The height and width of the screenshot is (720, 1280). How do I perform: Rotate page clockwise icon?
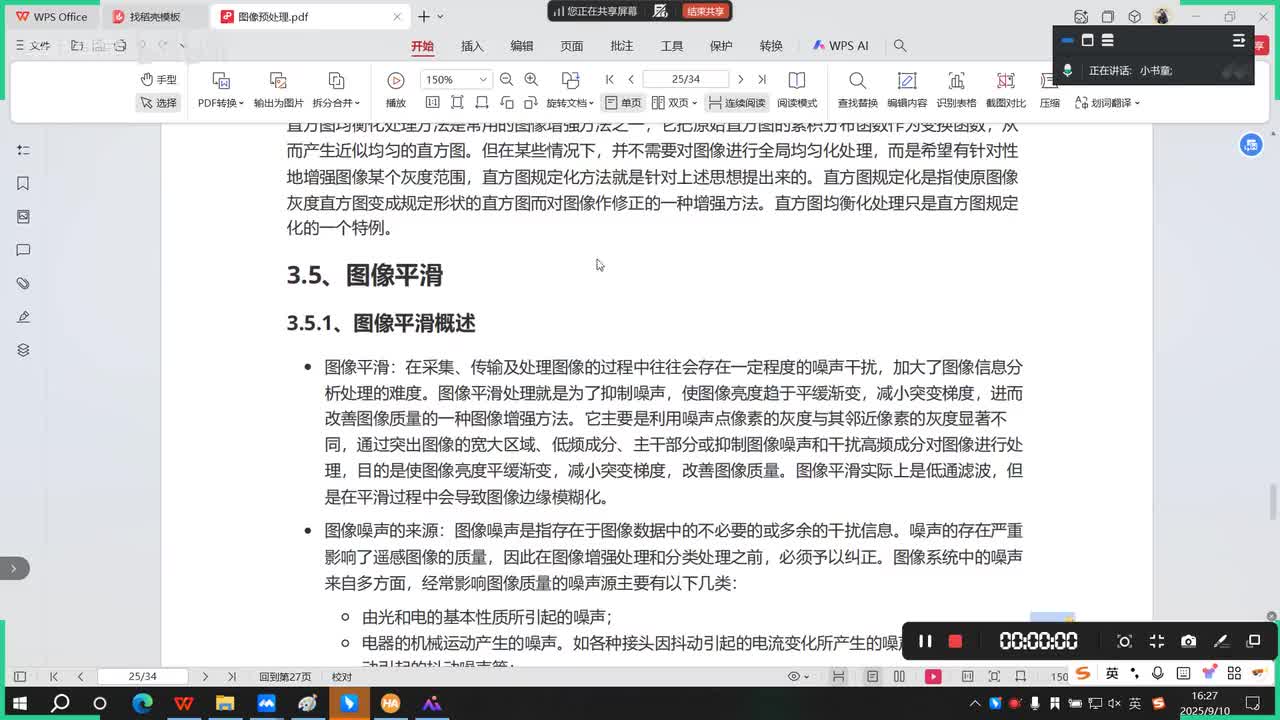point(531,103)
